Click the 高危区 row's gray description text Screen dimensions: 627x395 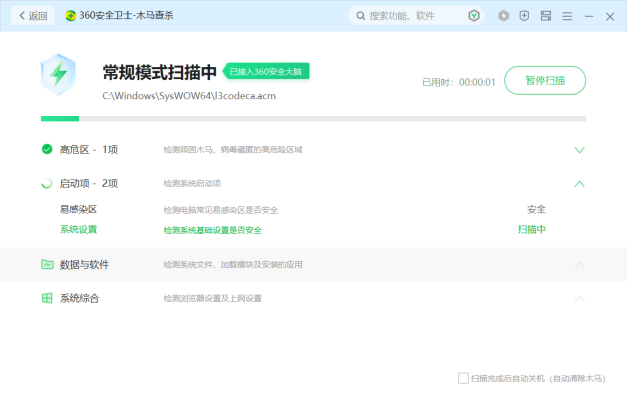(233, 150)
